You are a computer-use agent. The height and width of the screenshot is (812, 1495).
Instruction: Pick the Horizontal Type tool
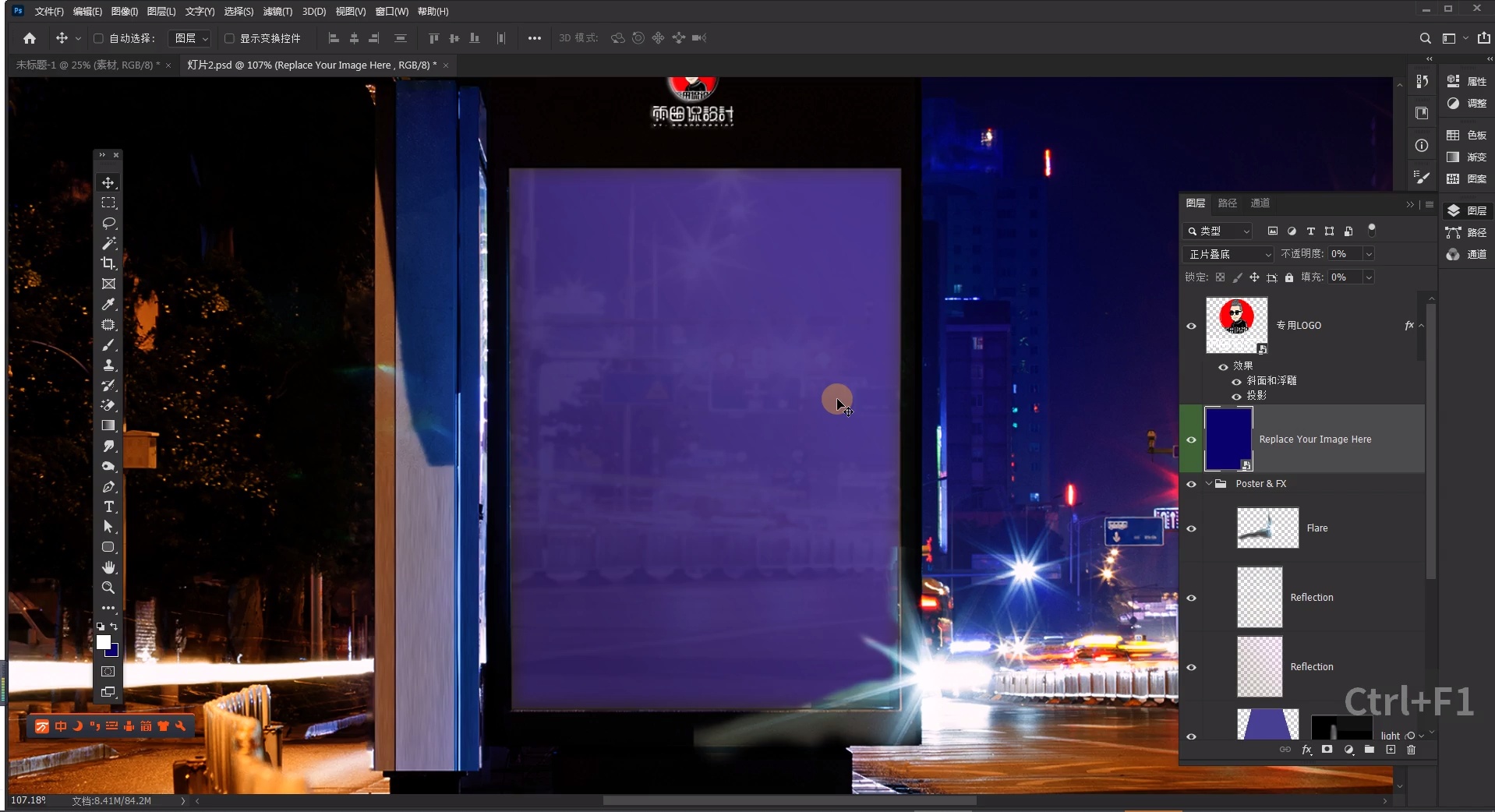pyautogui.click(x=108, y=507)
